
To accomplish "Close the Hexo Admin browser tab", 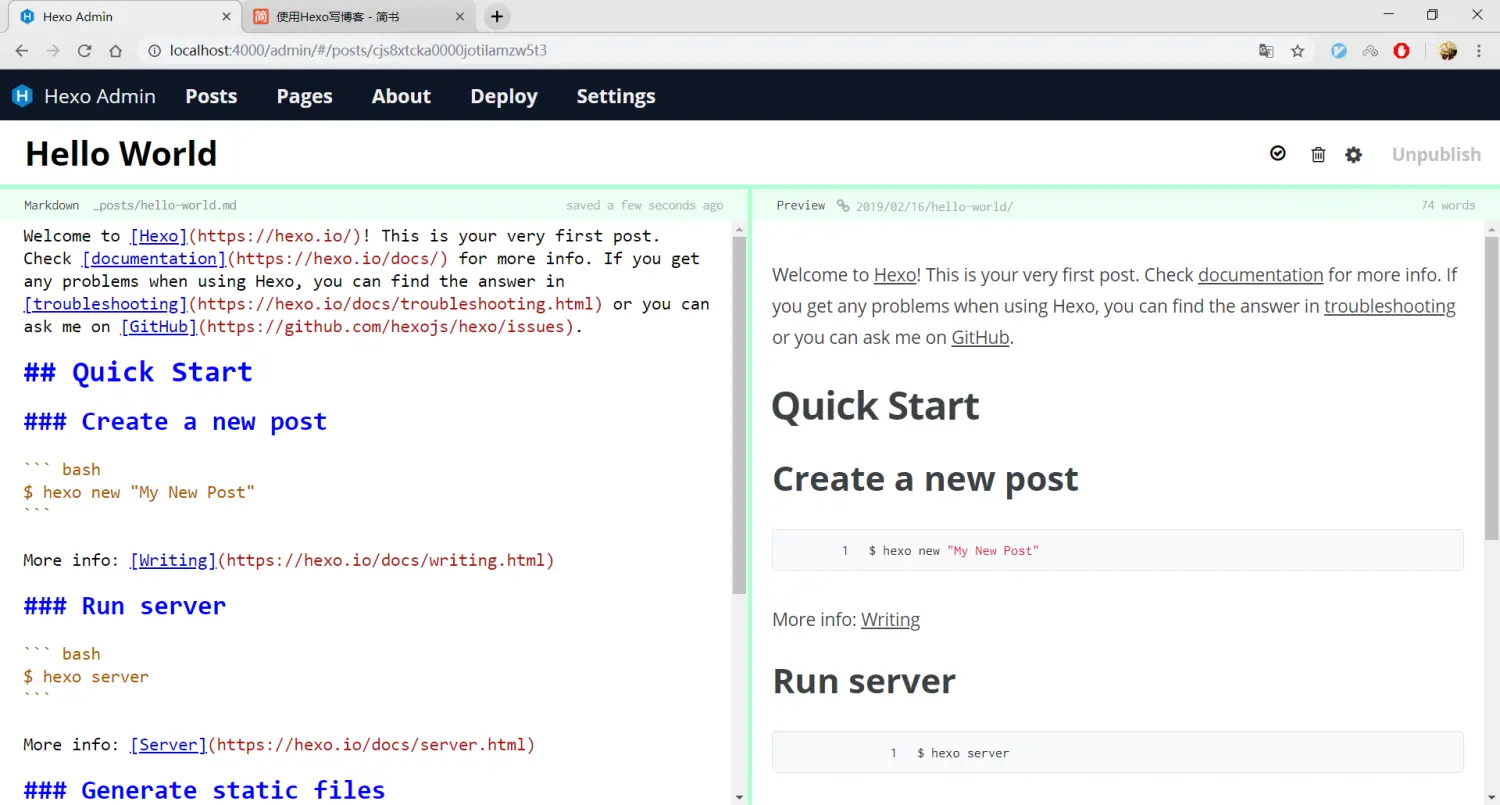I will 226,16.
